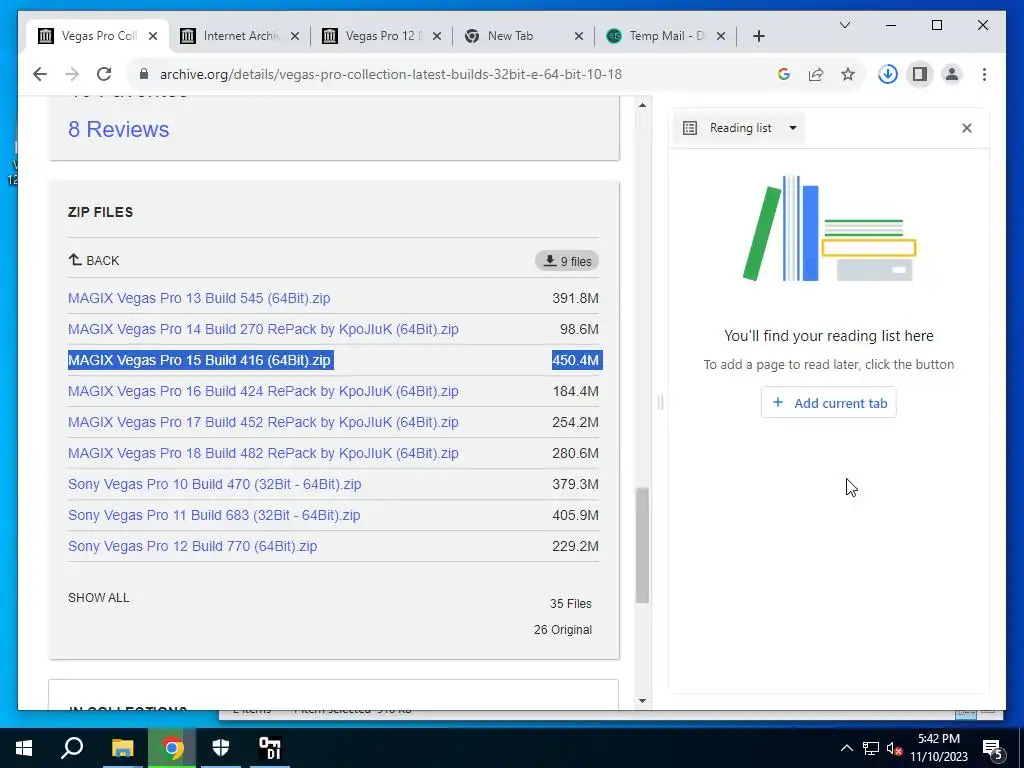Bookmark this page with star icon

[848, 74]
